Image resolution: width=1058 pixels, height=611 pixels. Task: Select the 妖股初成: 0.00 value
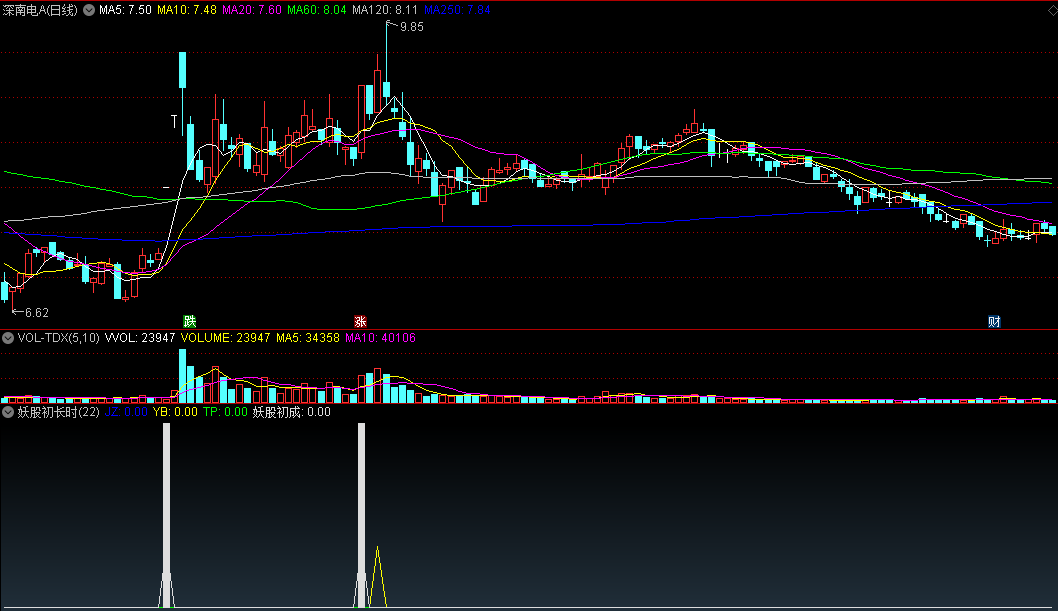(x=291, y=412)
